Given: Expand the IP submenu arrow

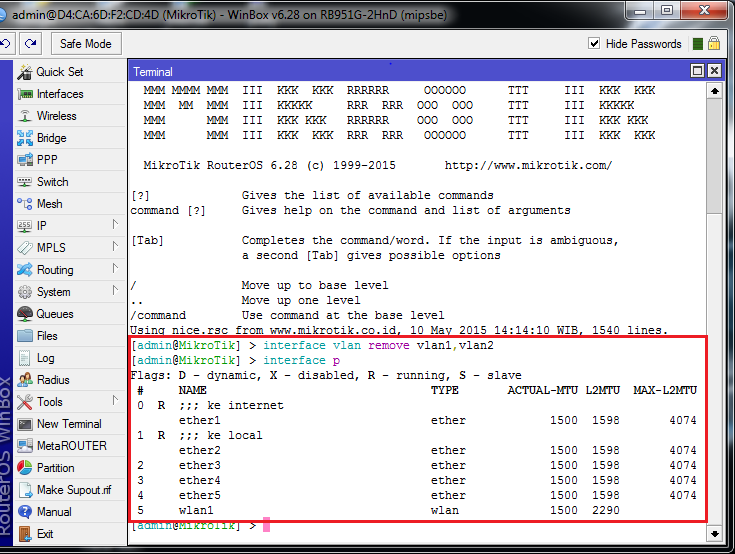Looking at the screenshot, I should pos(115,225).
